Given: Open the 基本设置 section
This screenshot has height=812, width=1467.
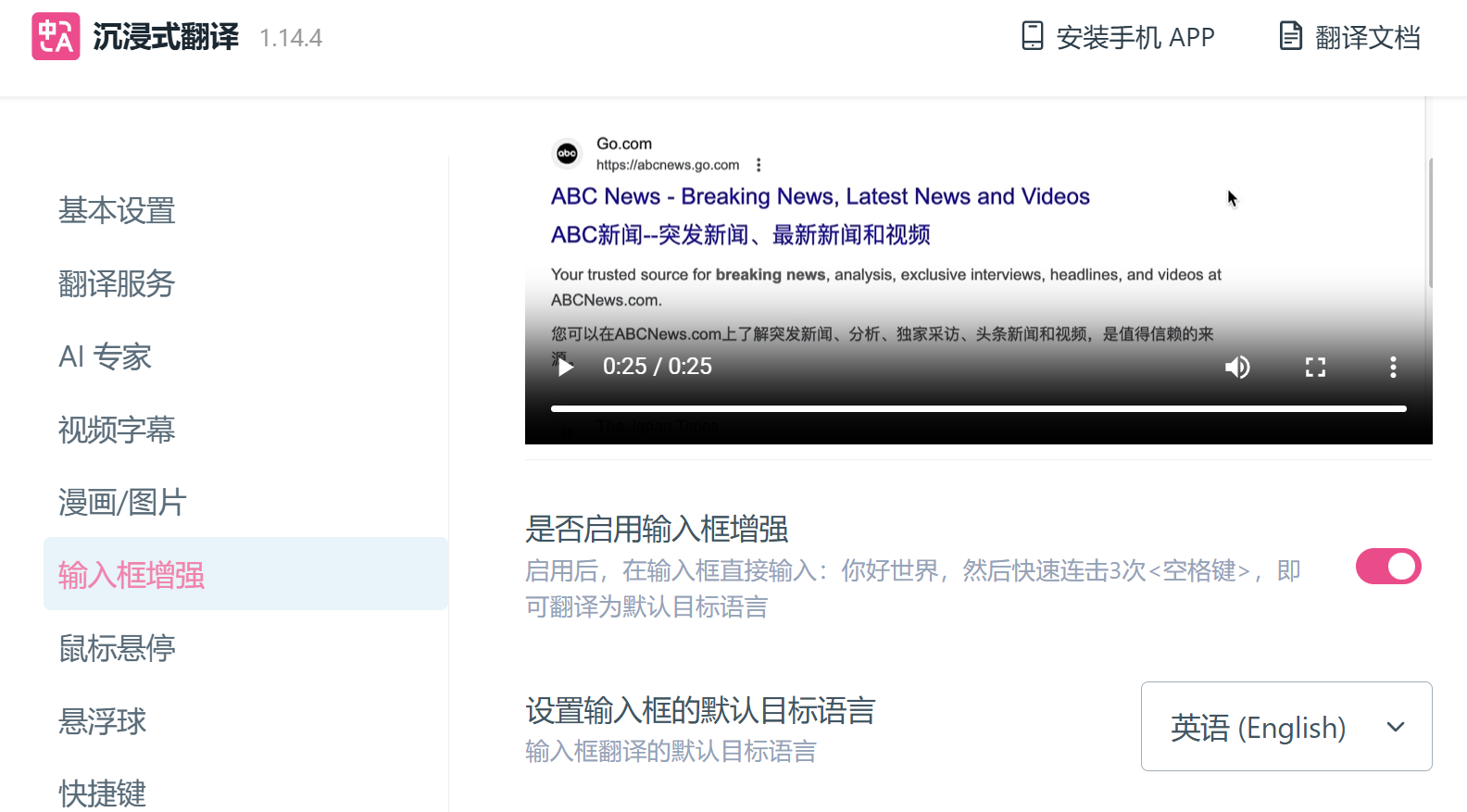Looking at the screenshot, I should [x=117, y=210].
